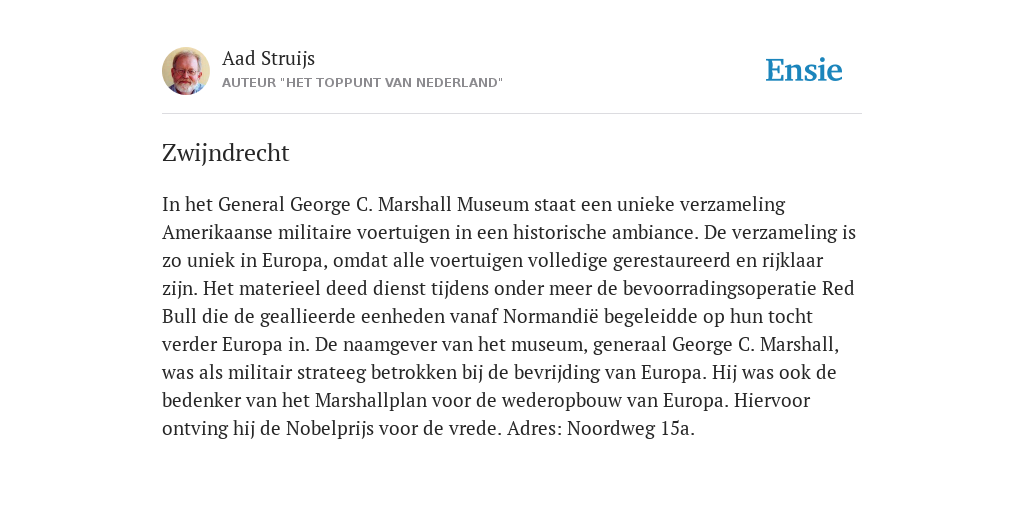Click the phrase bevoorradingsoperatie Red Bull
Screen dimensions: 1024x512
click(x=739, y=289)
